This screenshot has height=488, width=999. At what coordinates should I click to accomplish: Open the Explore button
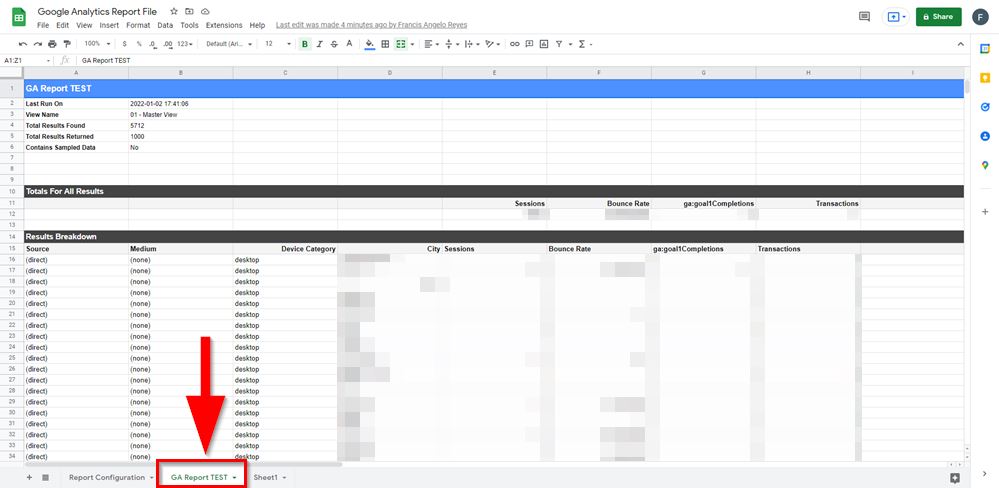[x=954, y=478]
